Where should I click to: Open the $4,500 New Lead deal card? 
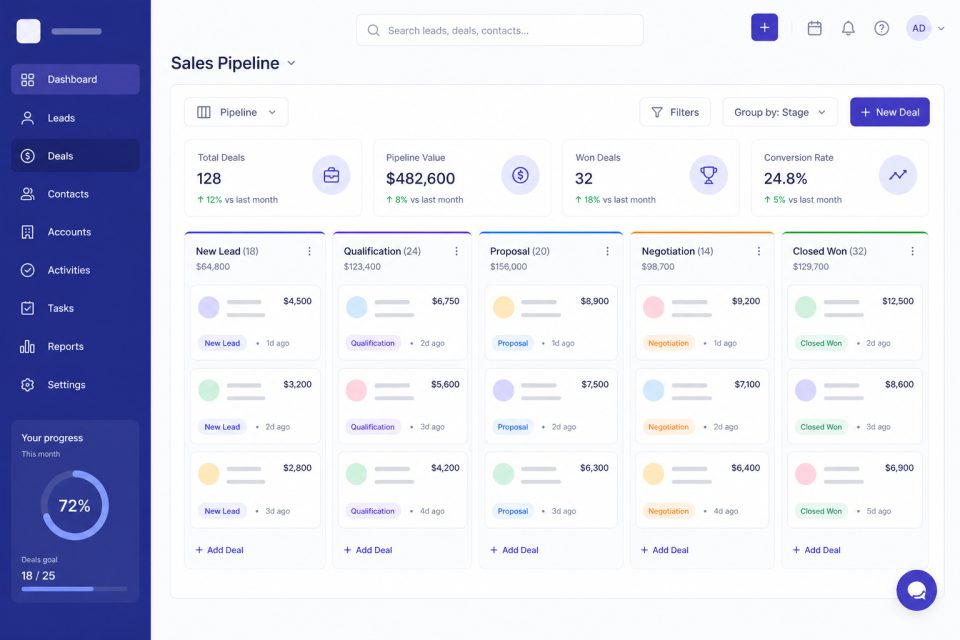tap(255, 322)
